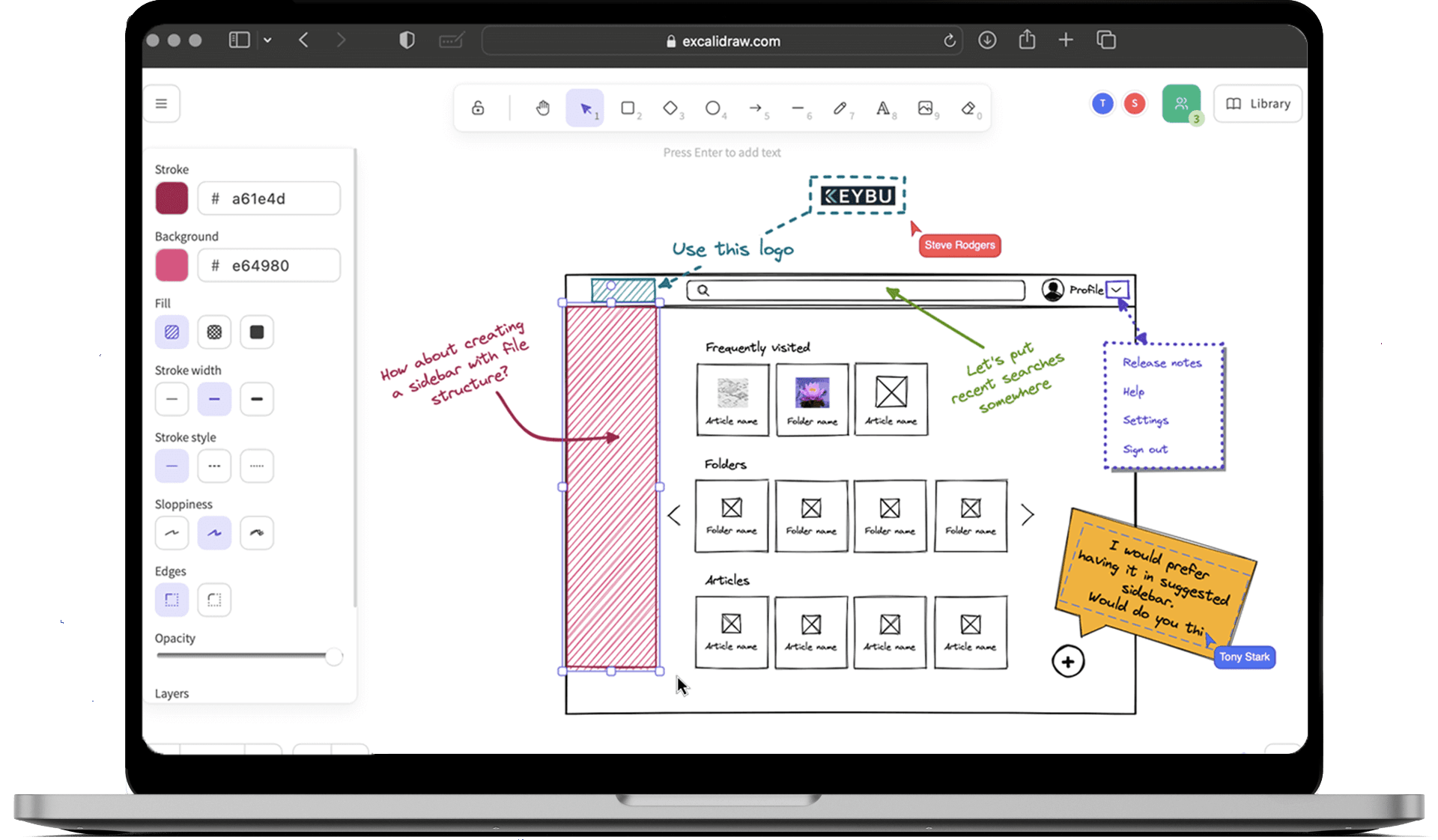Click the Background hex color field

[x=269, y=266]
